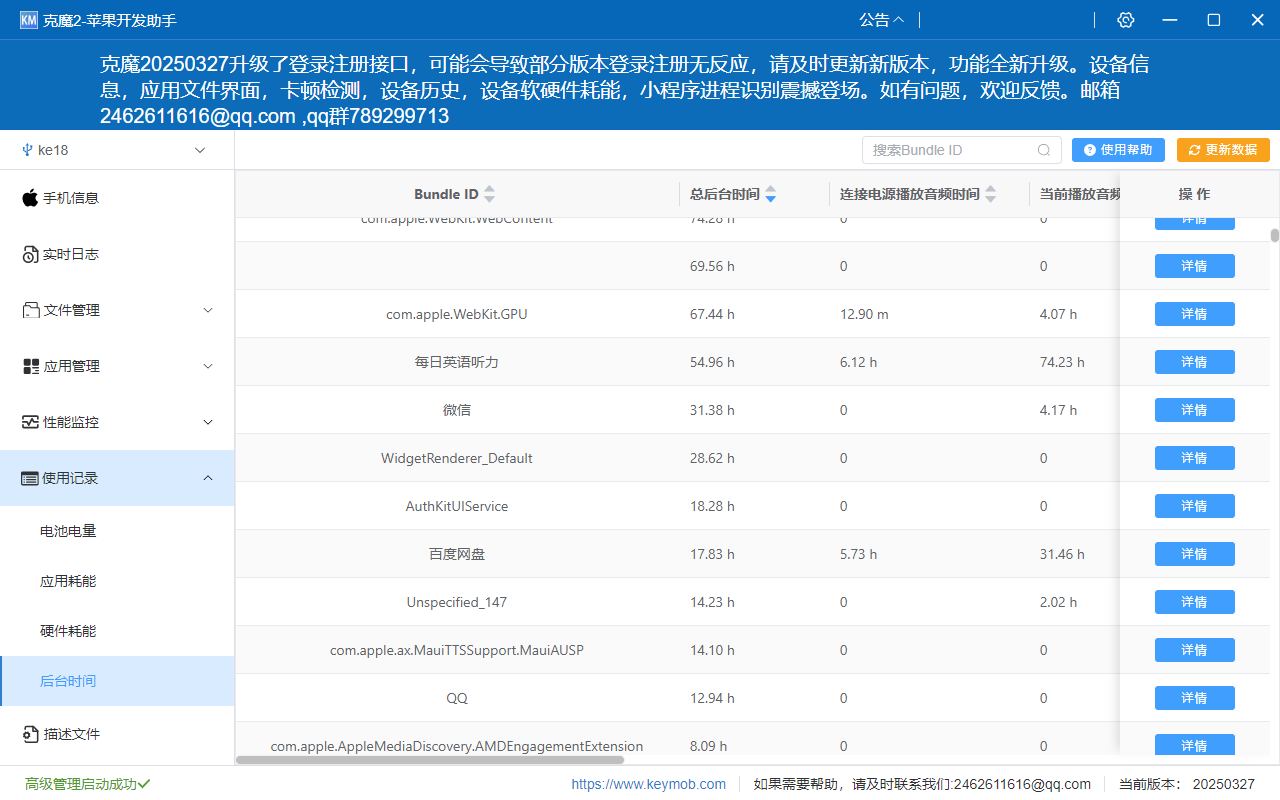Viewport: 1280px width, 800px height.
Task: Click the 更新数据 refresh button
Action: point(1223,150)
